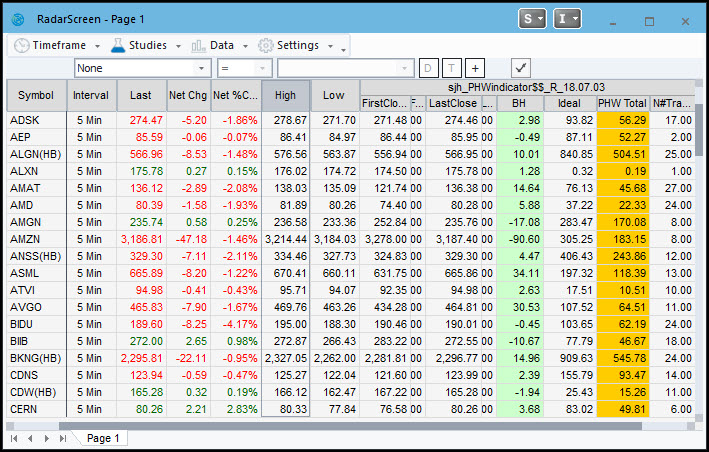
Task: Select the ALXN symbol cell
Action: tap(36, 171)
